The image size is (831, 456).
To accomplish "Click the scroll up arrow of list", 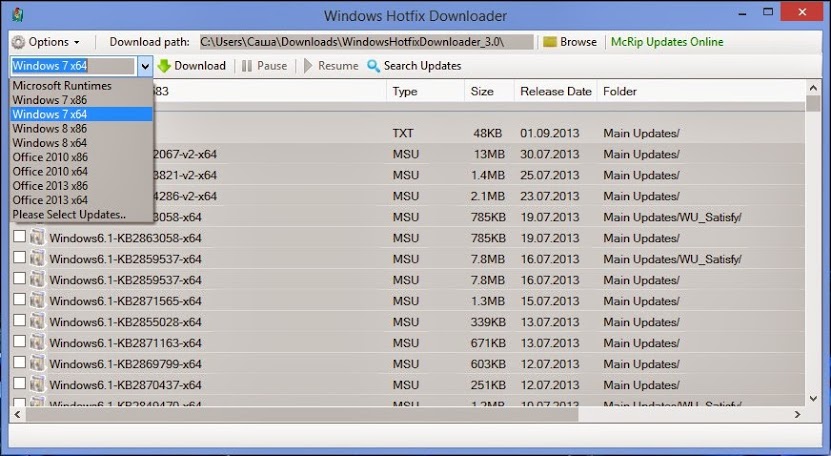I will tap(813, 87).
